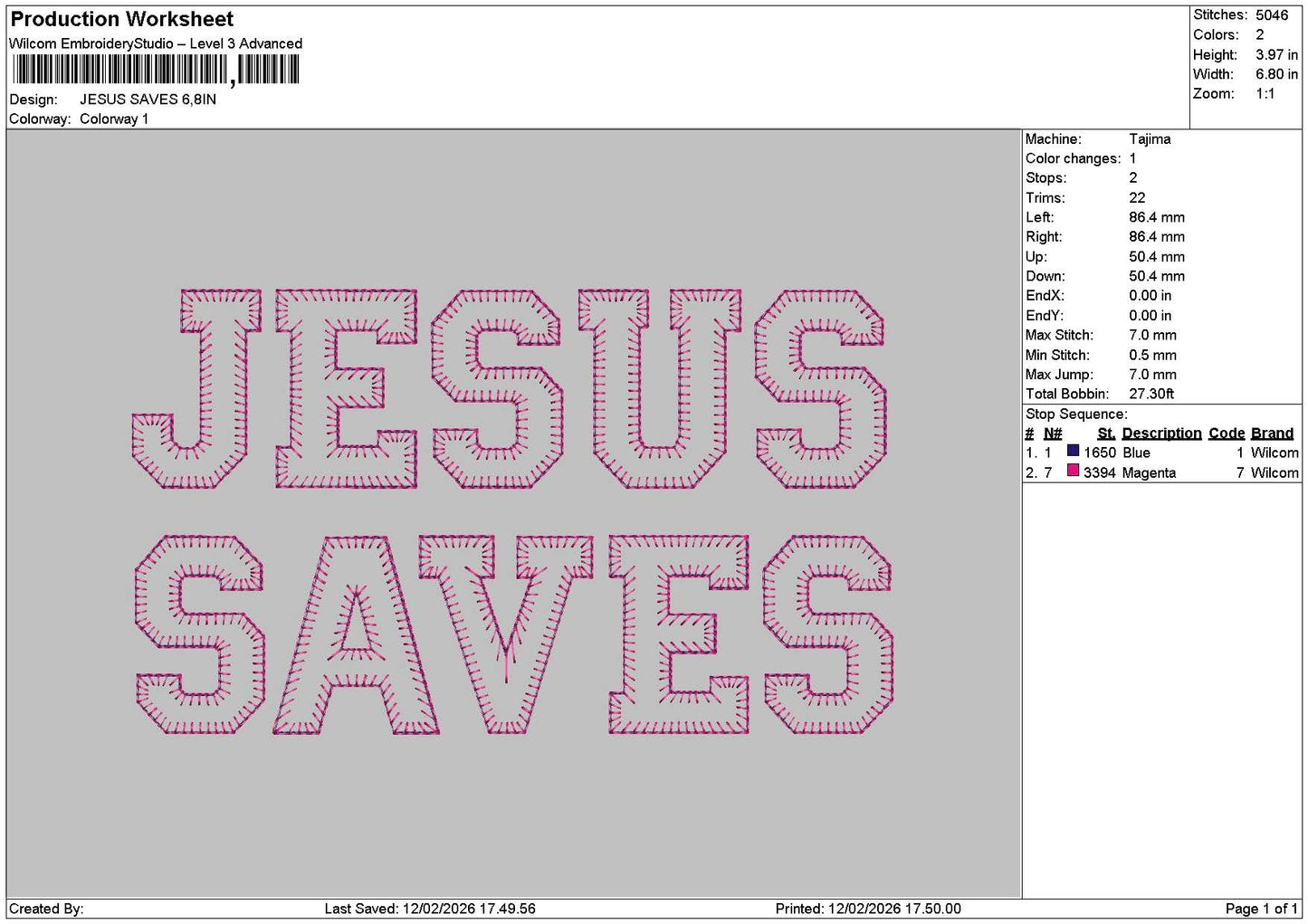Click the SAVES embroidered word in the preview
This screenshot has width=1308, height=924.
pyautogui.click(x=514, y=634)
